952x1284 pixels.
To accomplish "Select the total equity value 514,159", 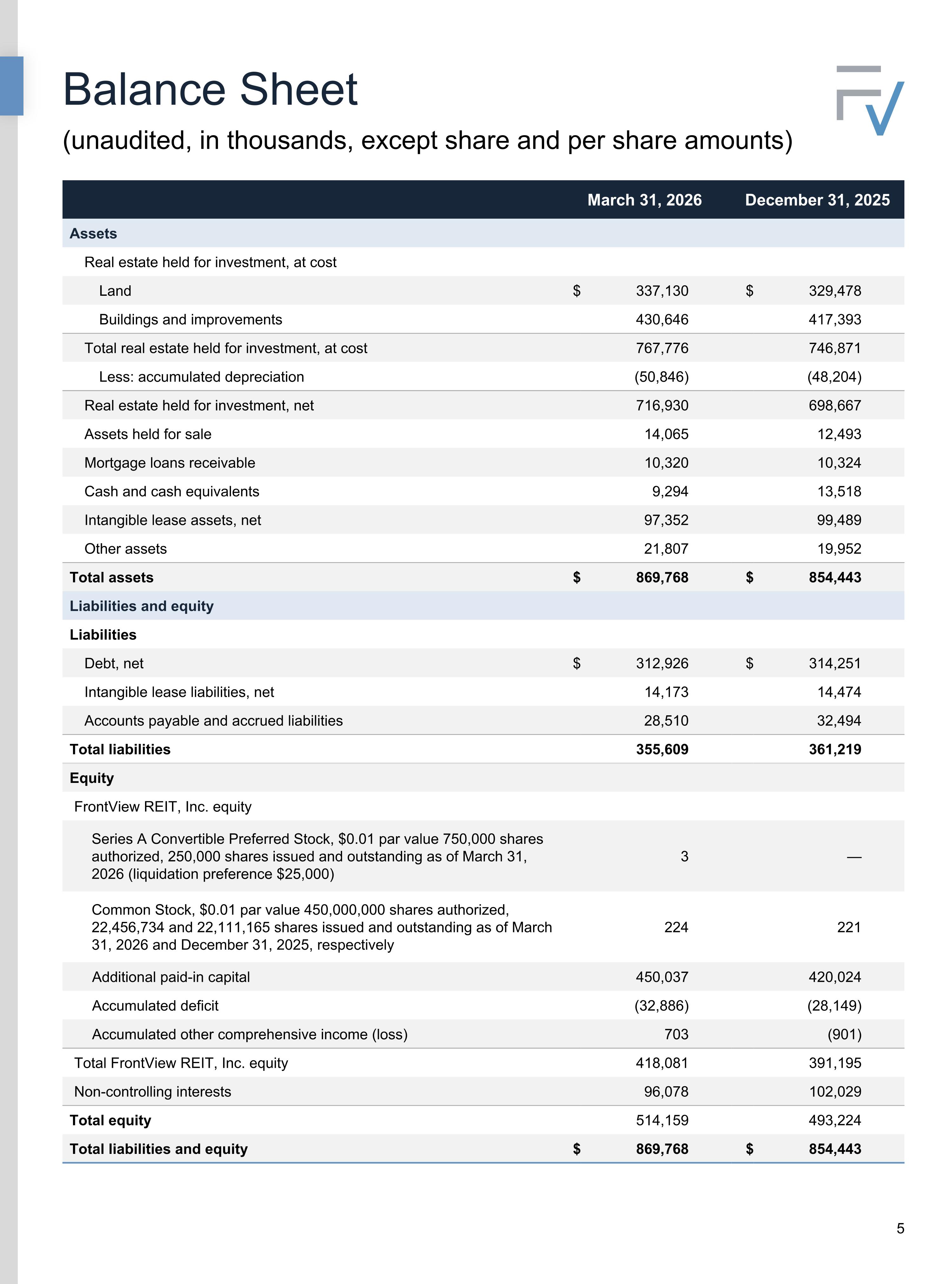I will (x=662, y=1120).
